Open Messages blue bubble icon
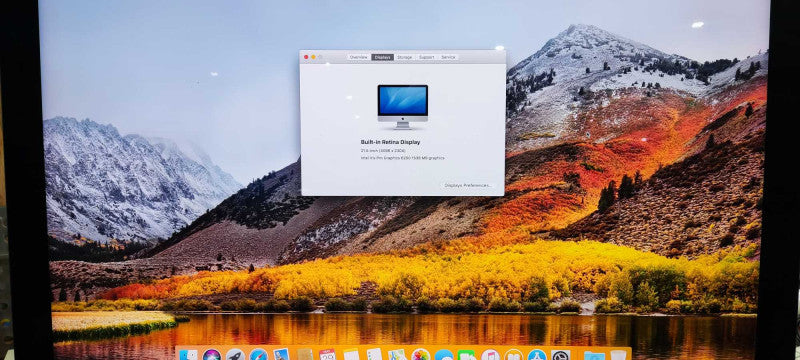This screenshot has height=360, width=800. [444, 355]
